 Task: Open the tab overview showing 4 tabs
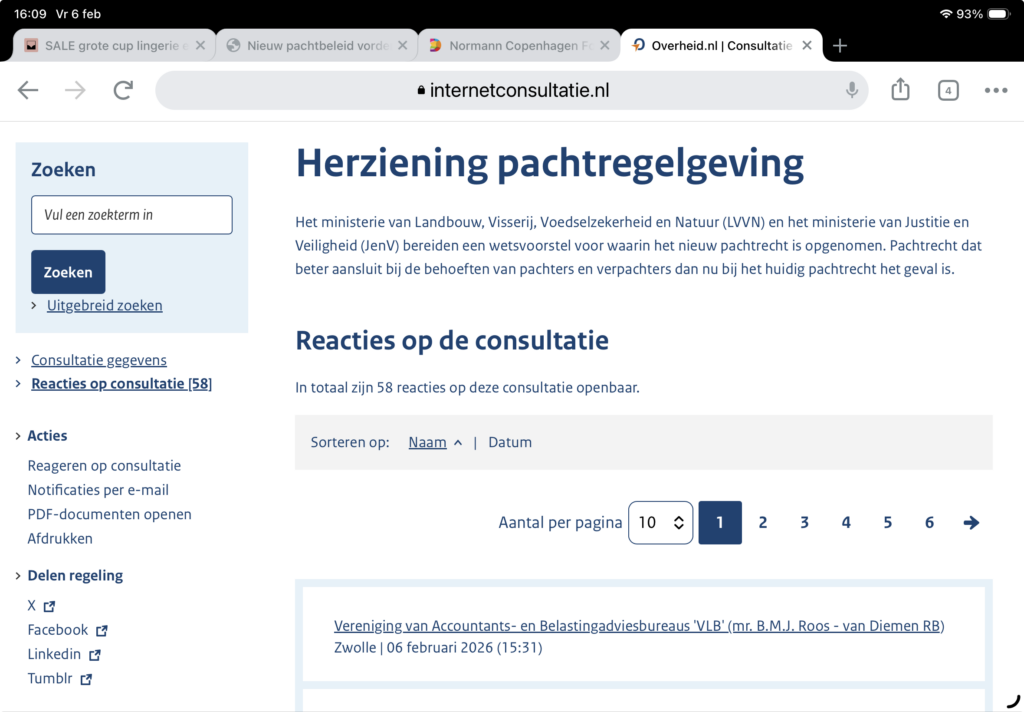[948, 90]
